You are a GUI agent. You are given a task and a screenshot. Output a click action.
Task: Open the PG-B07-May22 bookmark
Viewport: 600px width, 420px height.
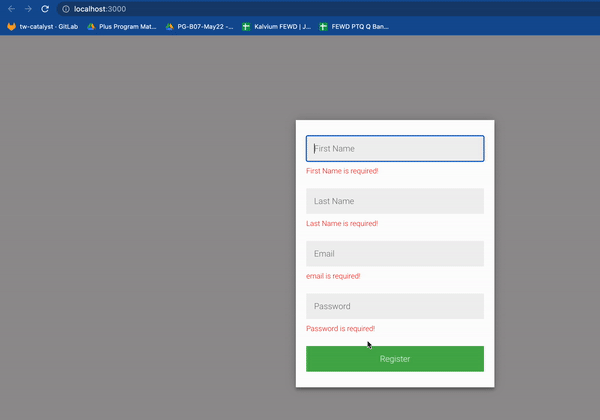tap(199, 27)
